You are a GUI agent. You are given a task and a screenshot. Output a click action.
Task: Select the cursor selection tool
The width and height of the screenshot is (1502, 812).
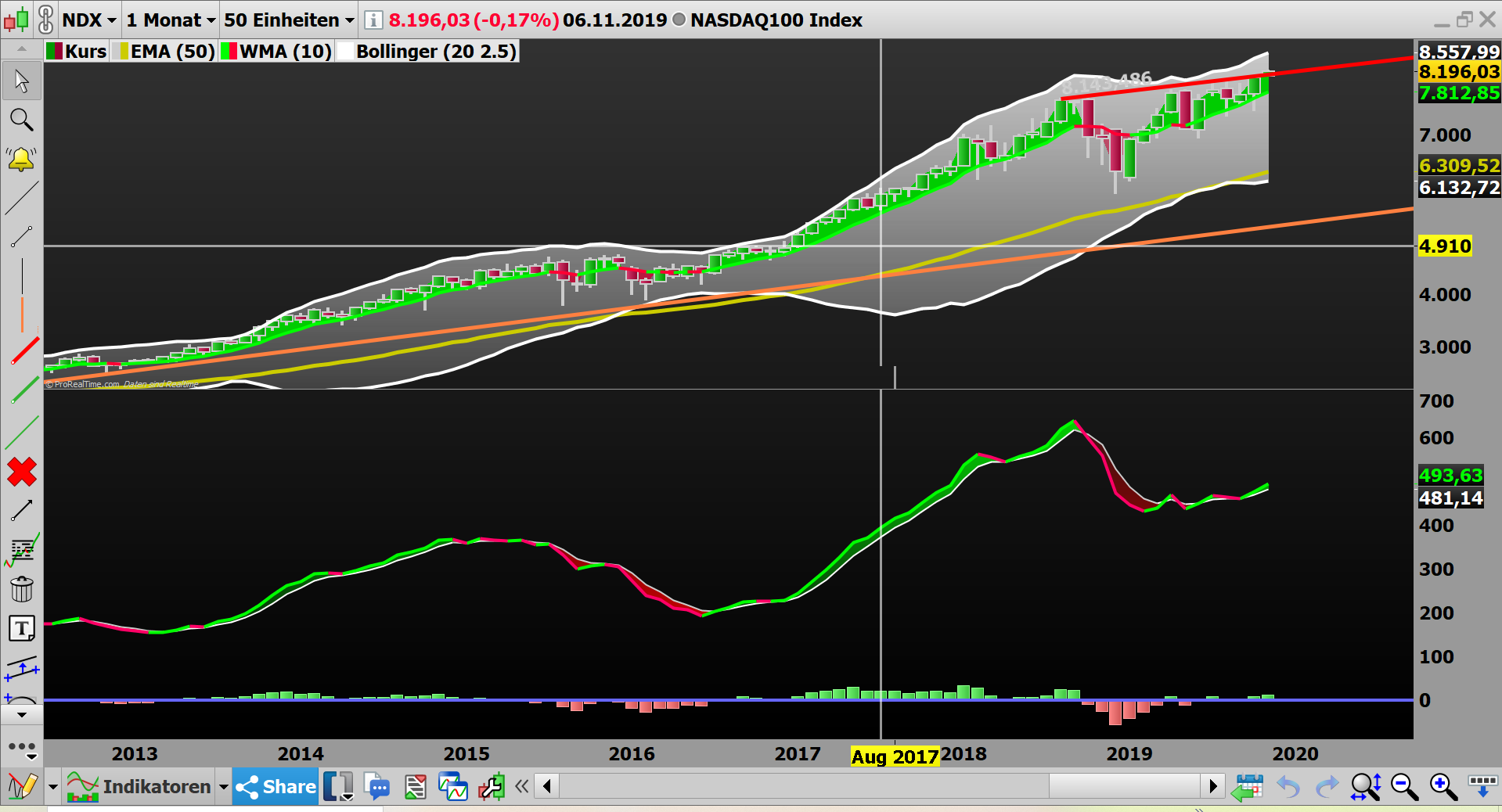[x=21, y=81]
